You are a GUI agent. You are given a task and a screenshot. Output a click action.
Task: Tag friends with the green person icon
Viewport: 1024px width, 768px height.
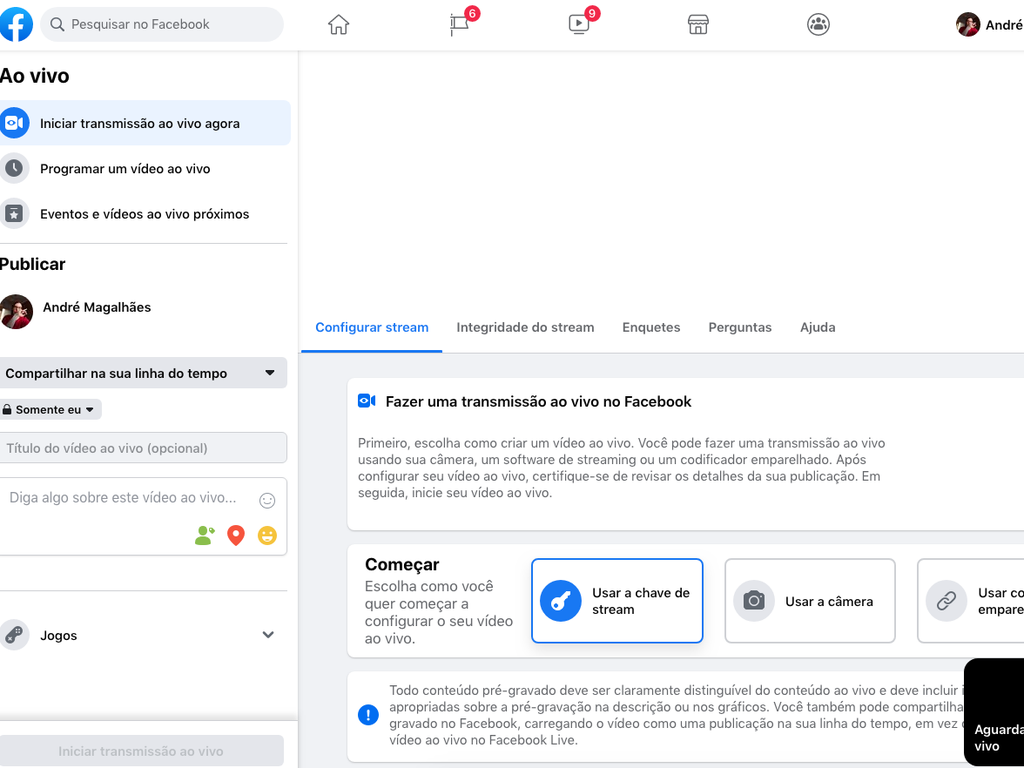coord(204,536)
